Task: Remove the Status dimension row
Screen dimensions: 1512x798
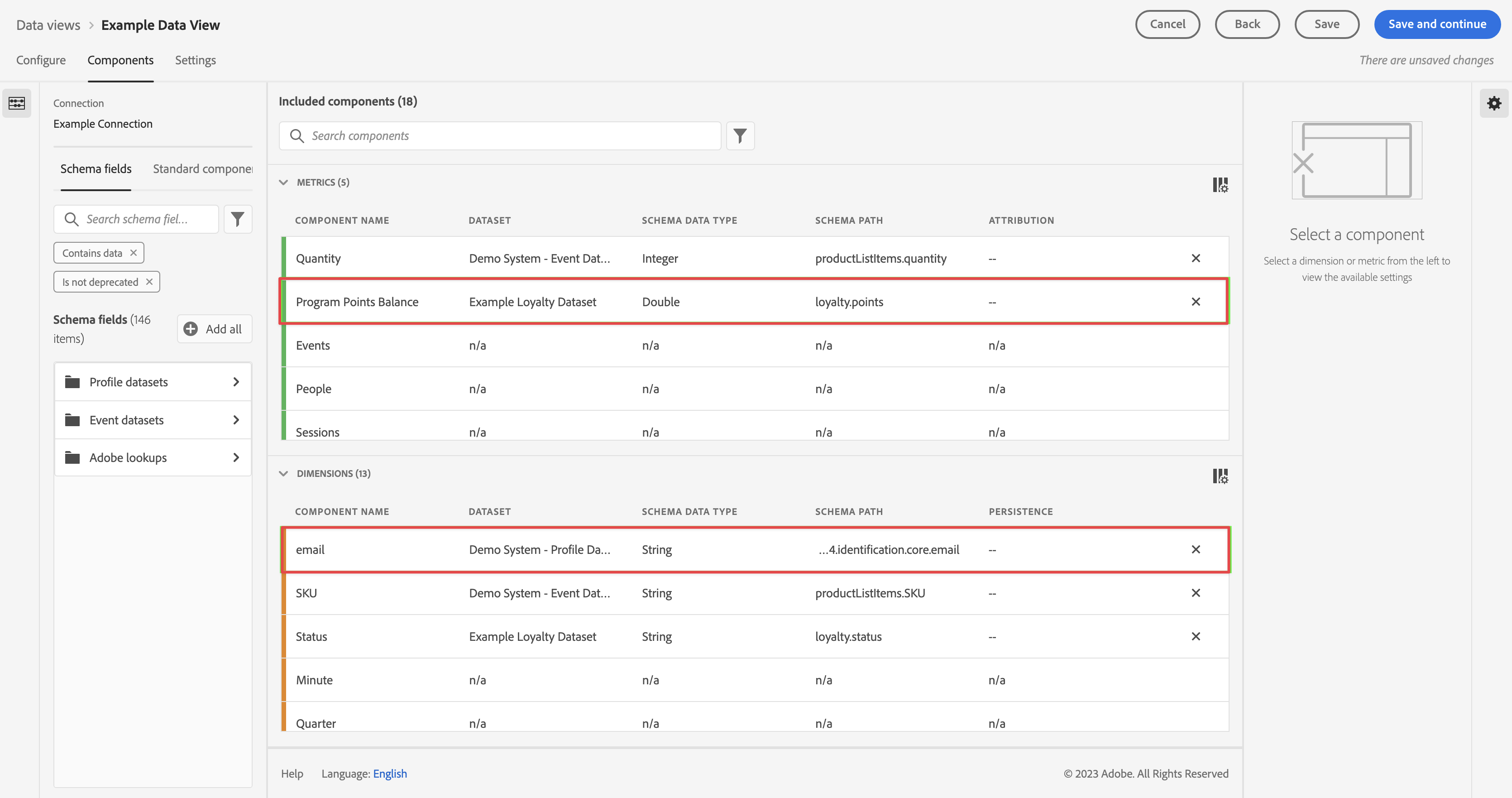Action: point(1196,636)
